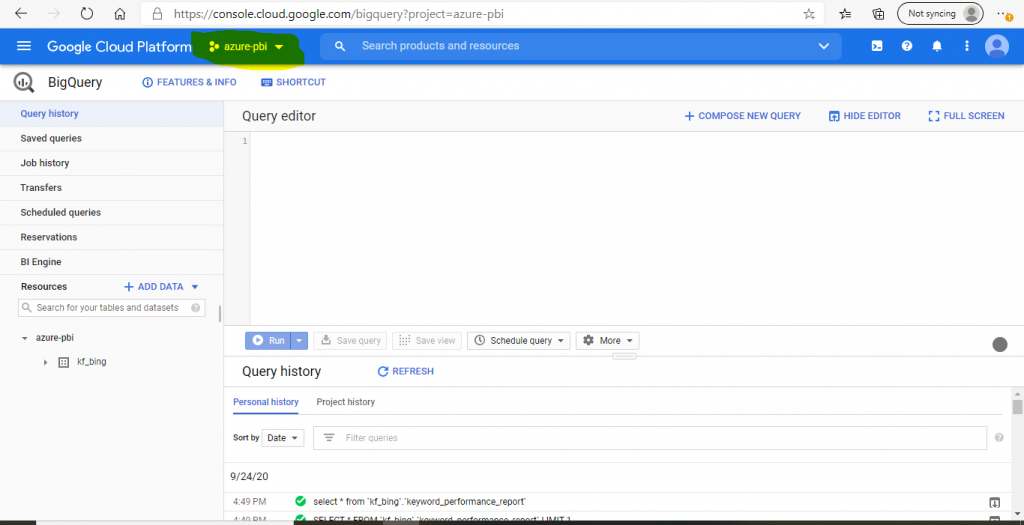Run the query with the Run button
The height and width of the screenshot is (525, 1024).
tap(268, 340)
